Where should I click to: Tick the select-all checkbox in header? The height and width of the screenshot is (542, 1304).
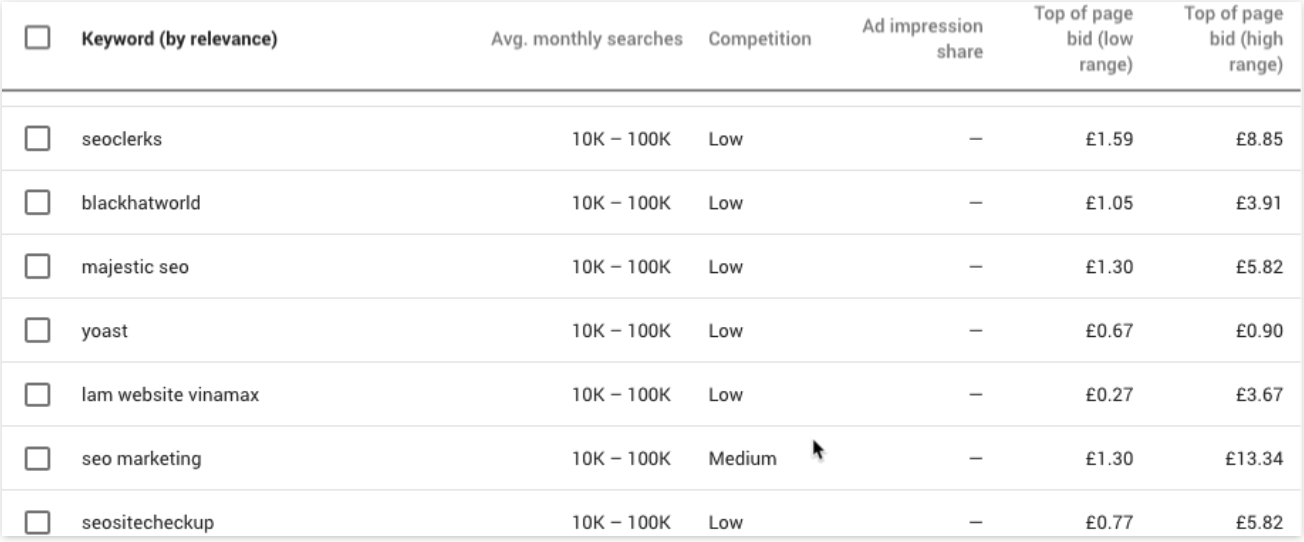[x=37, y=39]
